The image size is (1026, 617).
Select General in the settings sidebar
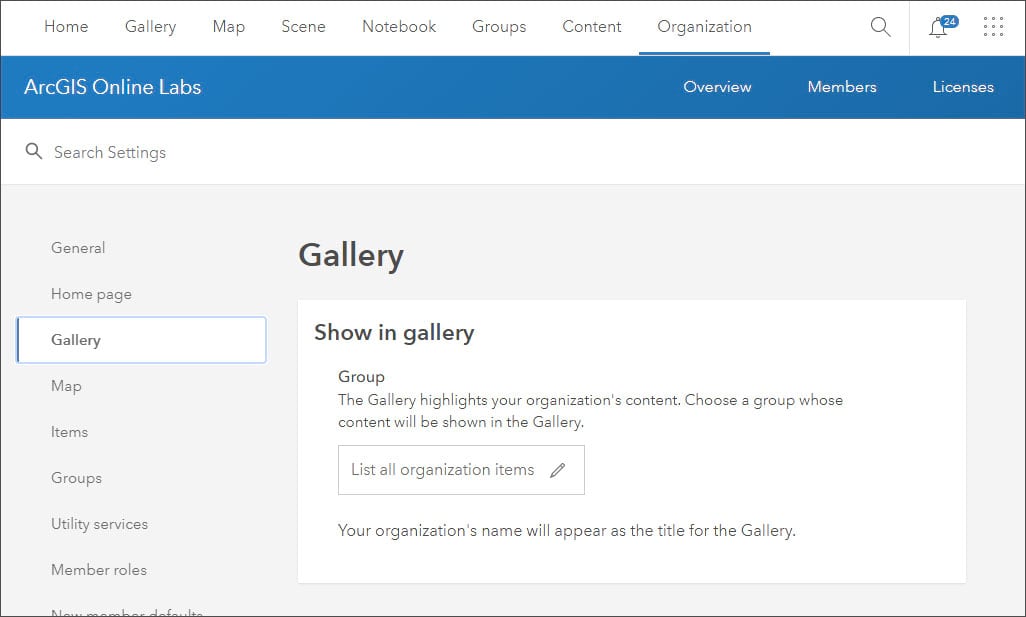78,248
